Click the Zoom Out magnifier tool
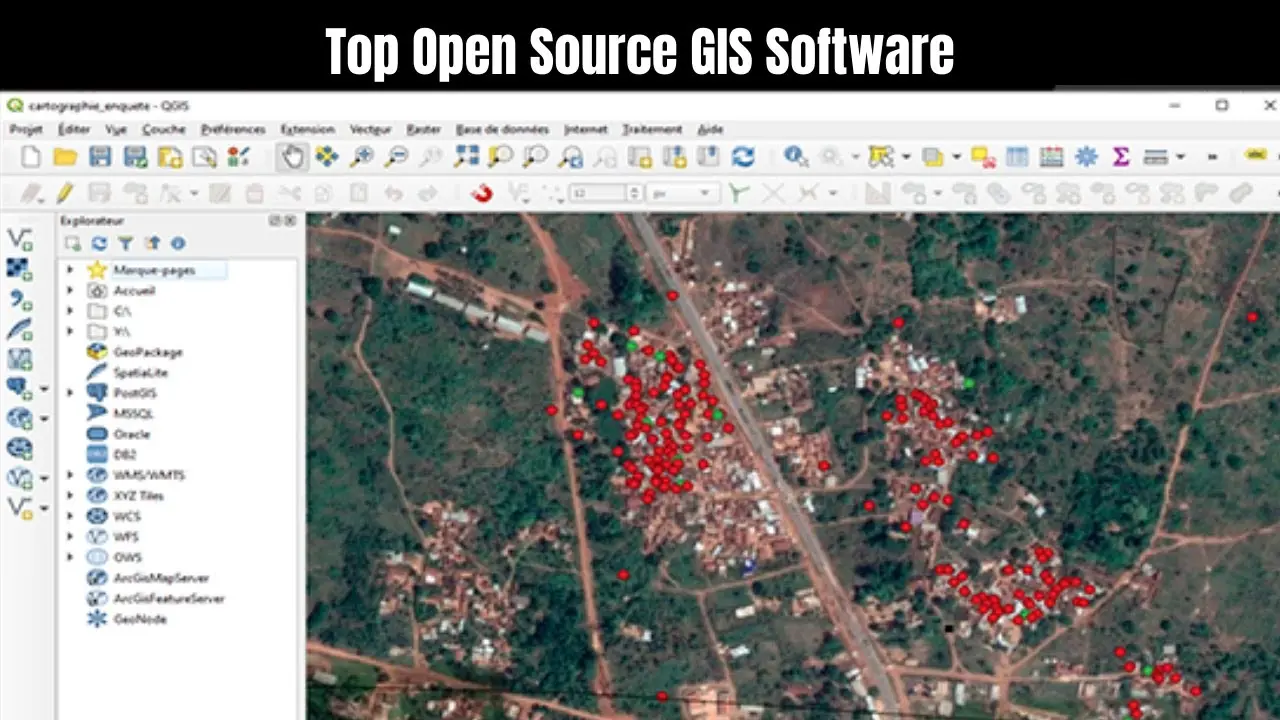 [396, 156]
